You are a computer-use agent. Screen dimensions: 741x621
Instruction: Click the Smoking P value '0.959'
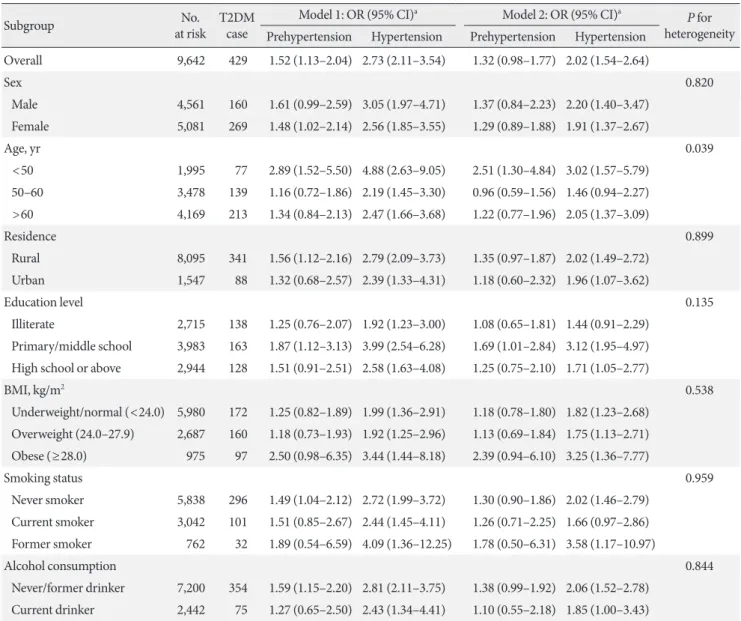coord(699,478)
